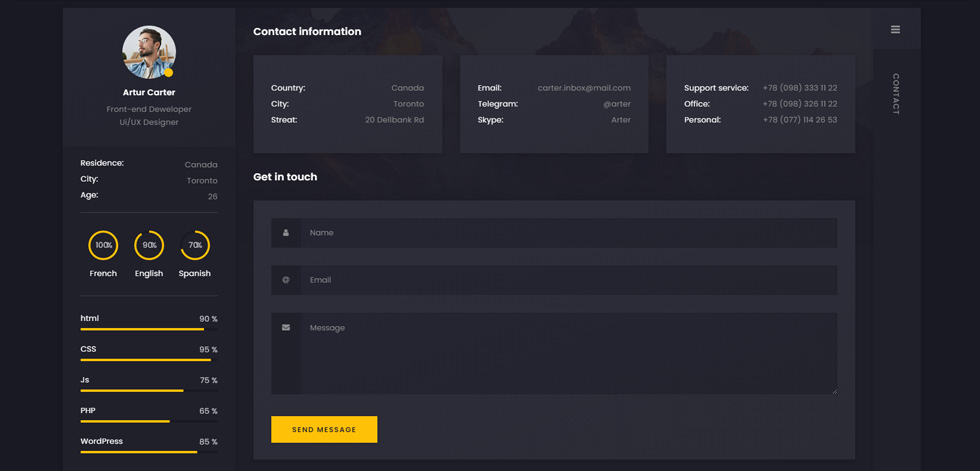Click into the Email input field
980x471 pixels.
[x=569, y=280]
